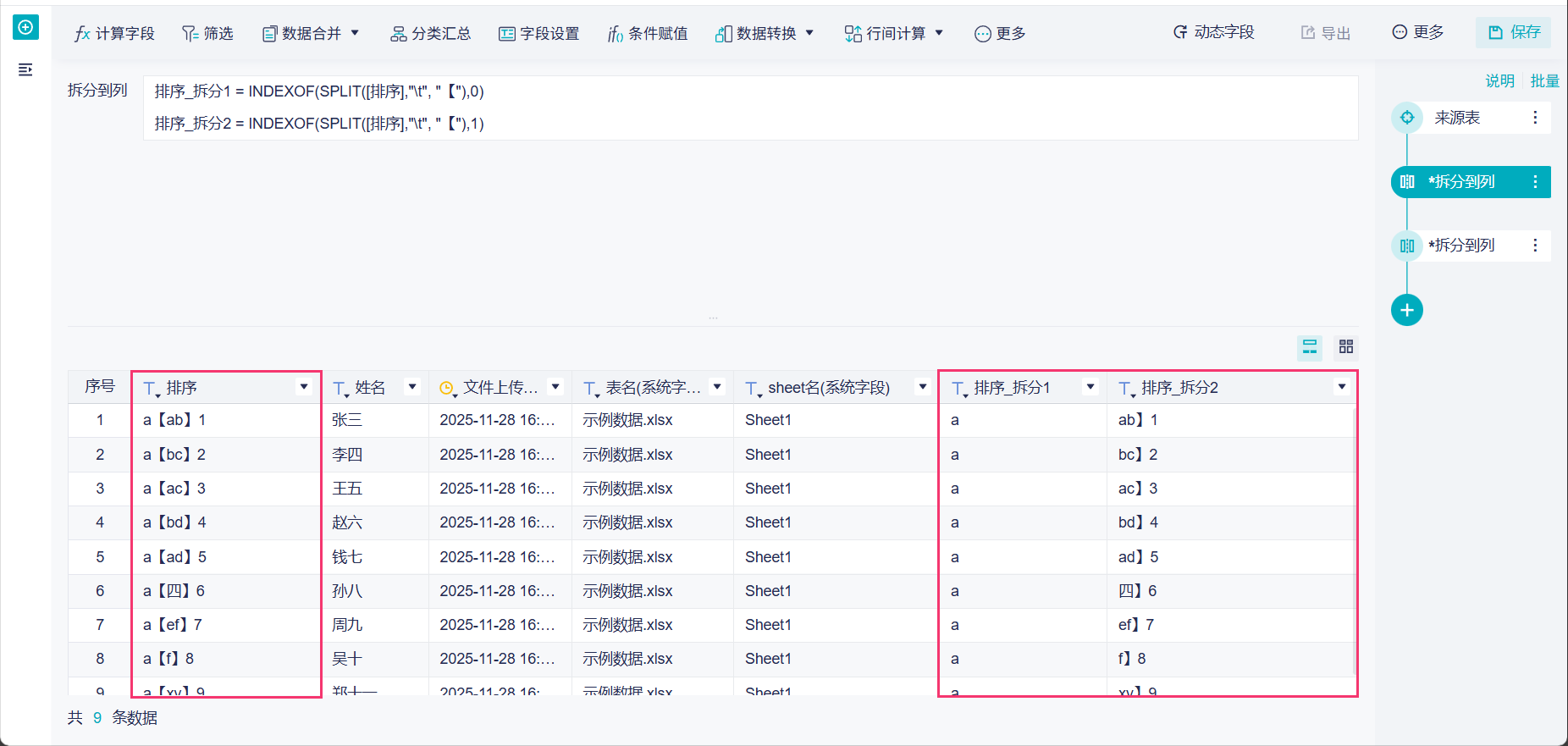This screenshot has width=1568, height=746.
Task: Click the type icon of 排序_拆分1 column
Action: (959, 389)
